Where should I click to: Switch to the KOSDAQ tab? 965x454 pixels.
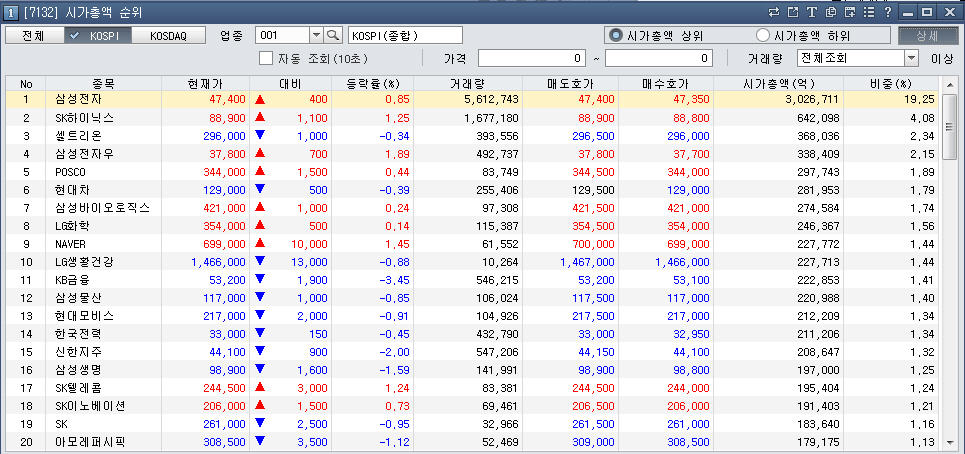click(169, 35)
